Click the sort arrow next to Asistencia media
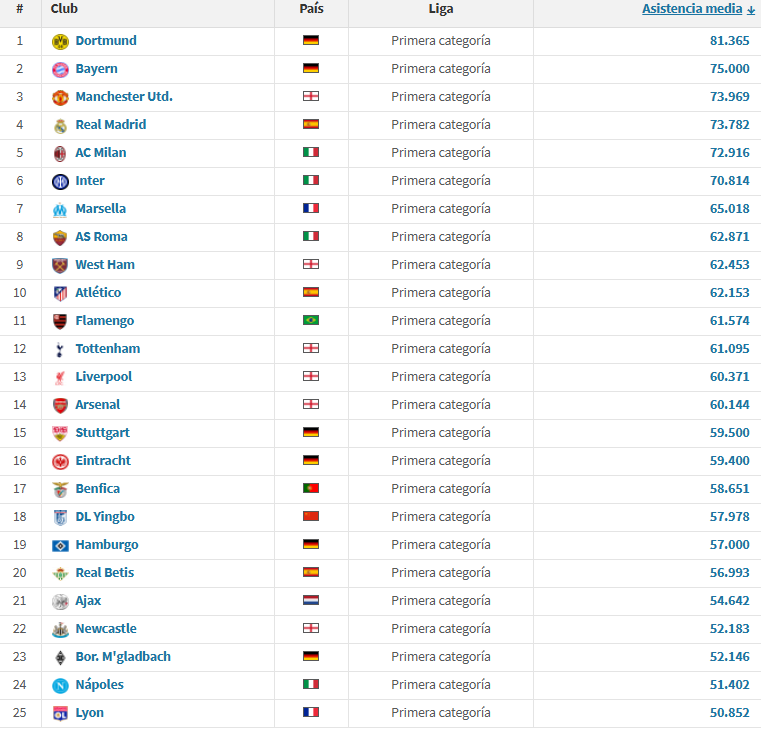 coord(751,10)
